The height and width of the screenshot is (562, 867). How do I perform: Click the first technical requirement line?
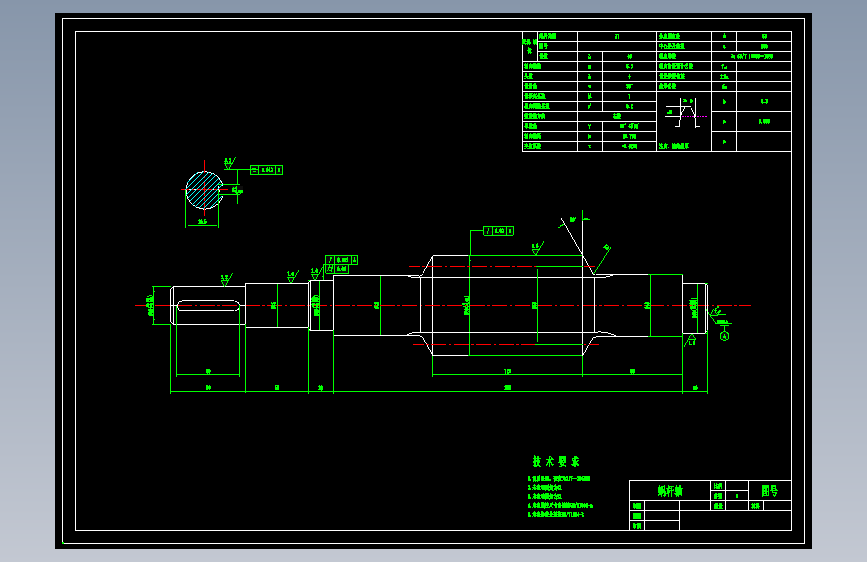point(559,478)
